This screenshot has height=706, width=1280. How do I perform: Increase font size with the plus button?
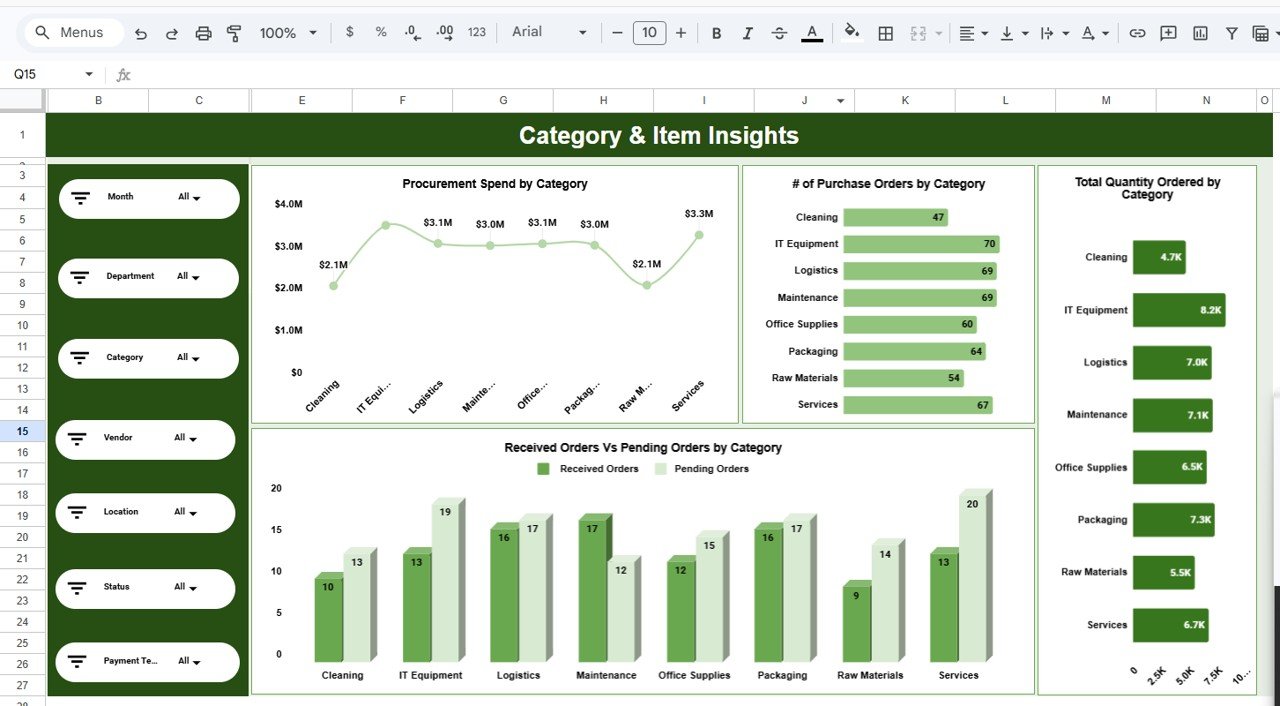(x=681, y=32)
